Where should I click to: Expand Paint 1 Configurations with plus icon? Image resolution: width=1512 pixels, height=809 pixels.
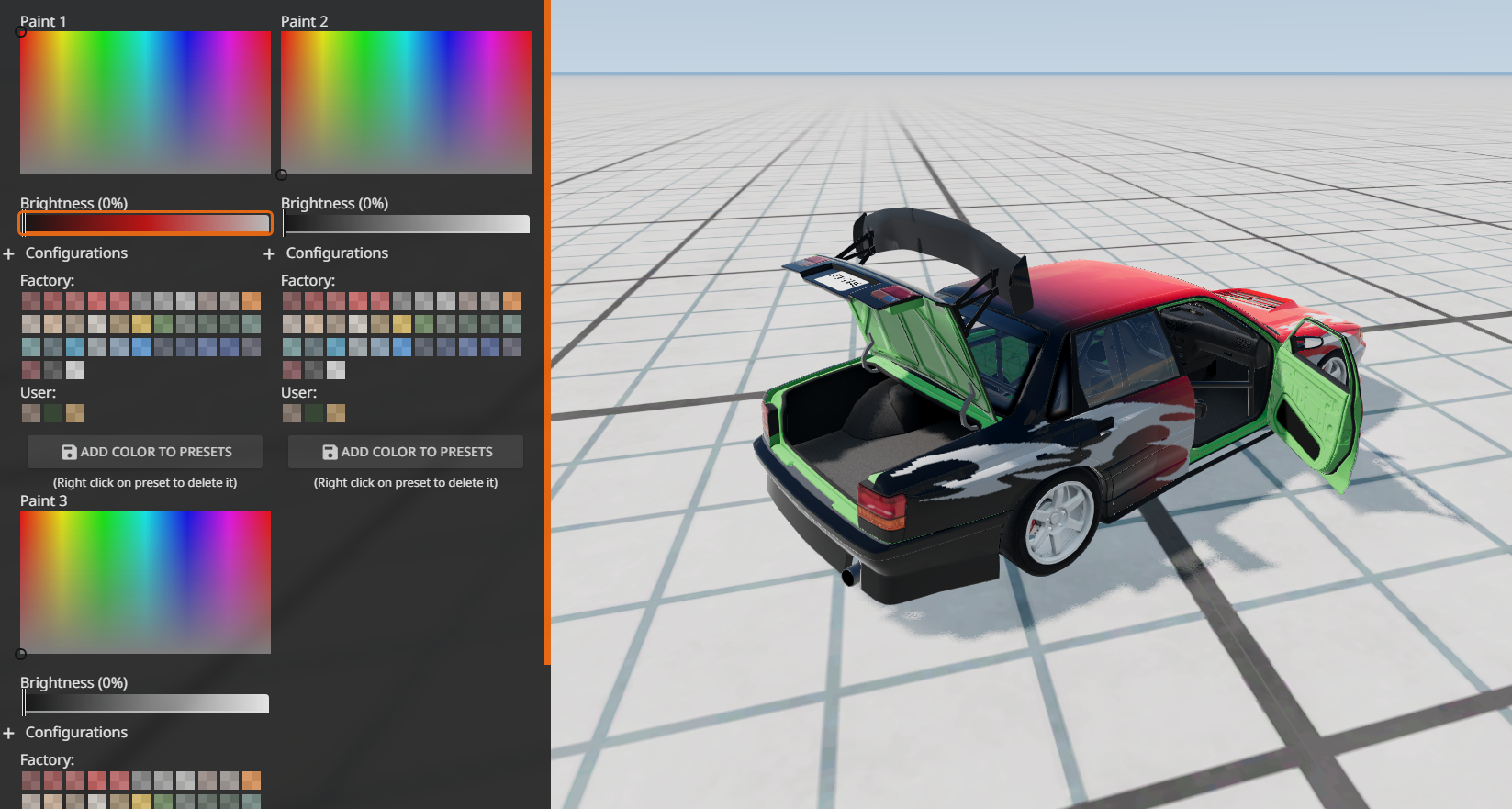point(9,253)
